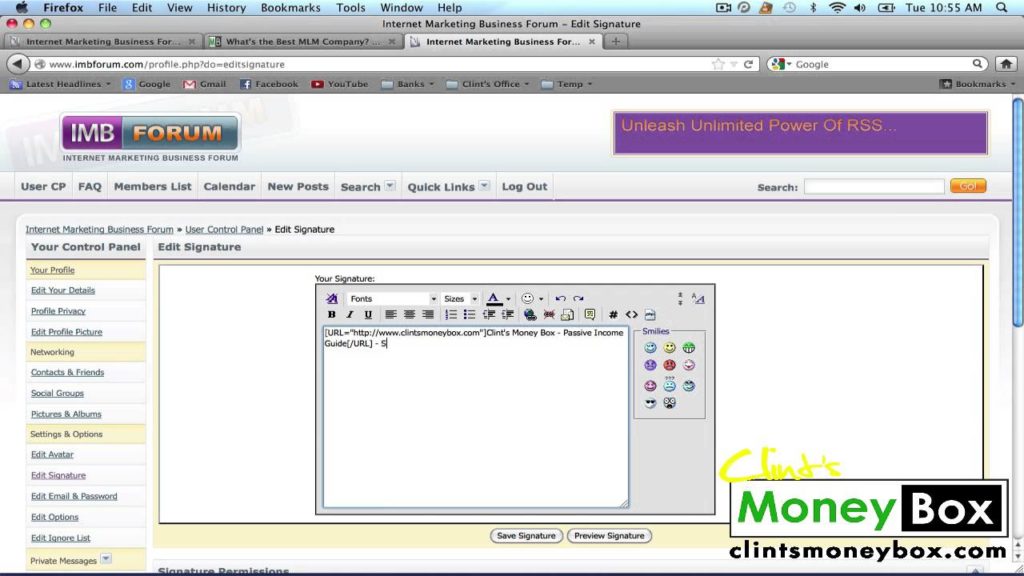Expand the Private Messages section arrow

[x=106, y=559]
